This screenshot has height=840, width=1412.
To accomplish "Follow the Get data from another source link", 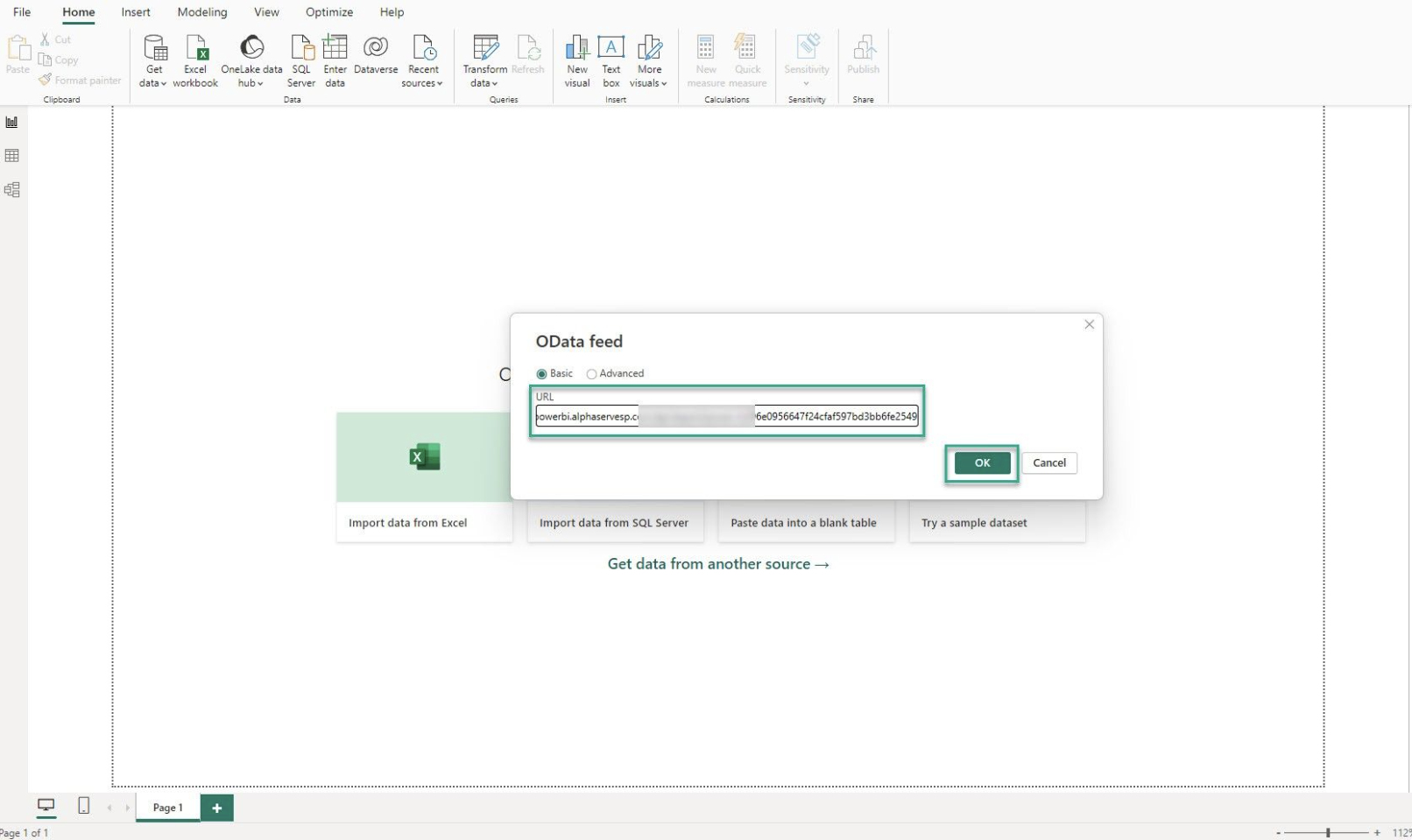I will [x=717, y=563].
